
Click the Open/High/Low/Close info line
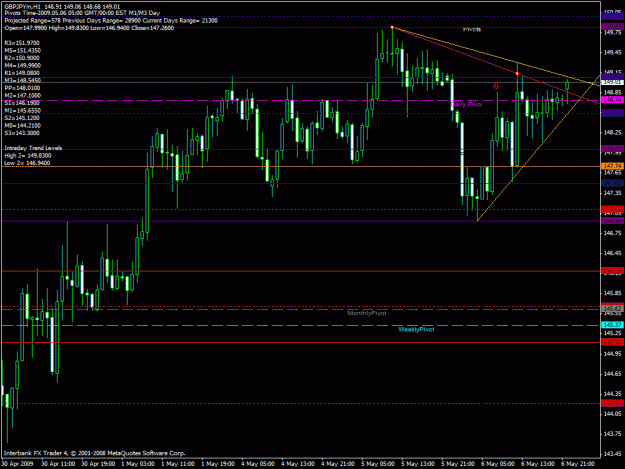click(89, 28)
